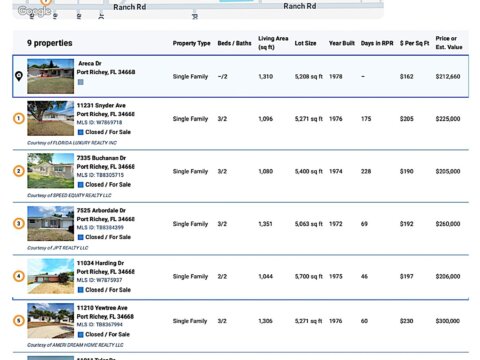Viewport: 480px width, 360px height.
Task: Click the grey status square under Areca Dr
Action: 81,82
